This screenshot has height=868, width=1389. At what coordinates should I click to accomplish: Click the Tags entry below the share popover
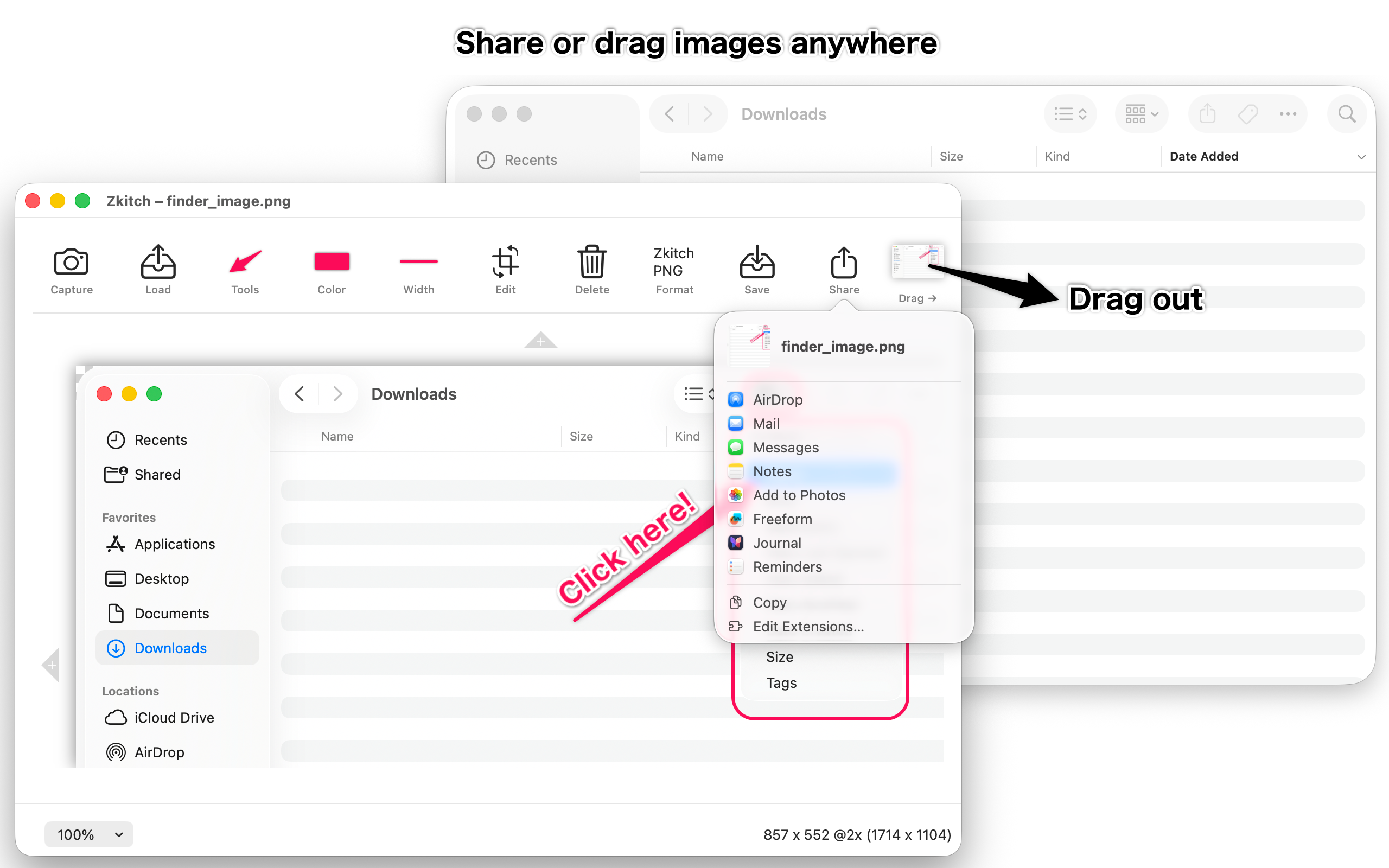tap(781, 683)
